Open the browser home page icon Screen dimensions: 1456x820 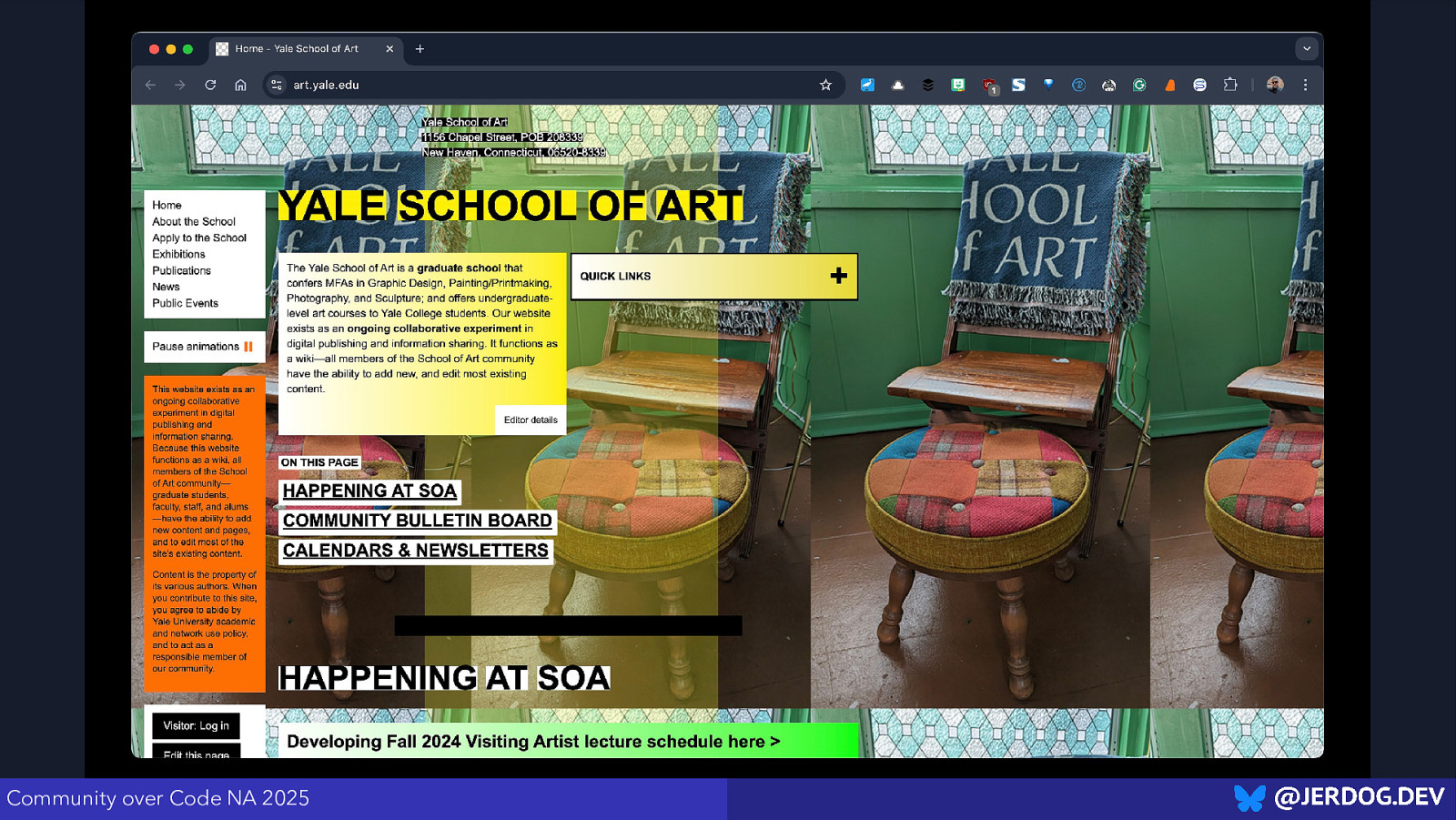click(240, 85)
